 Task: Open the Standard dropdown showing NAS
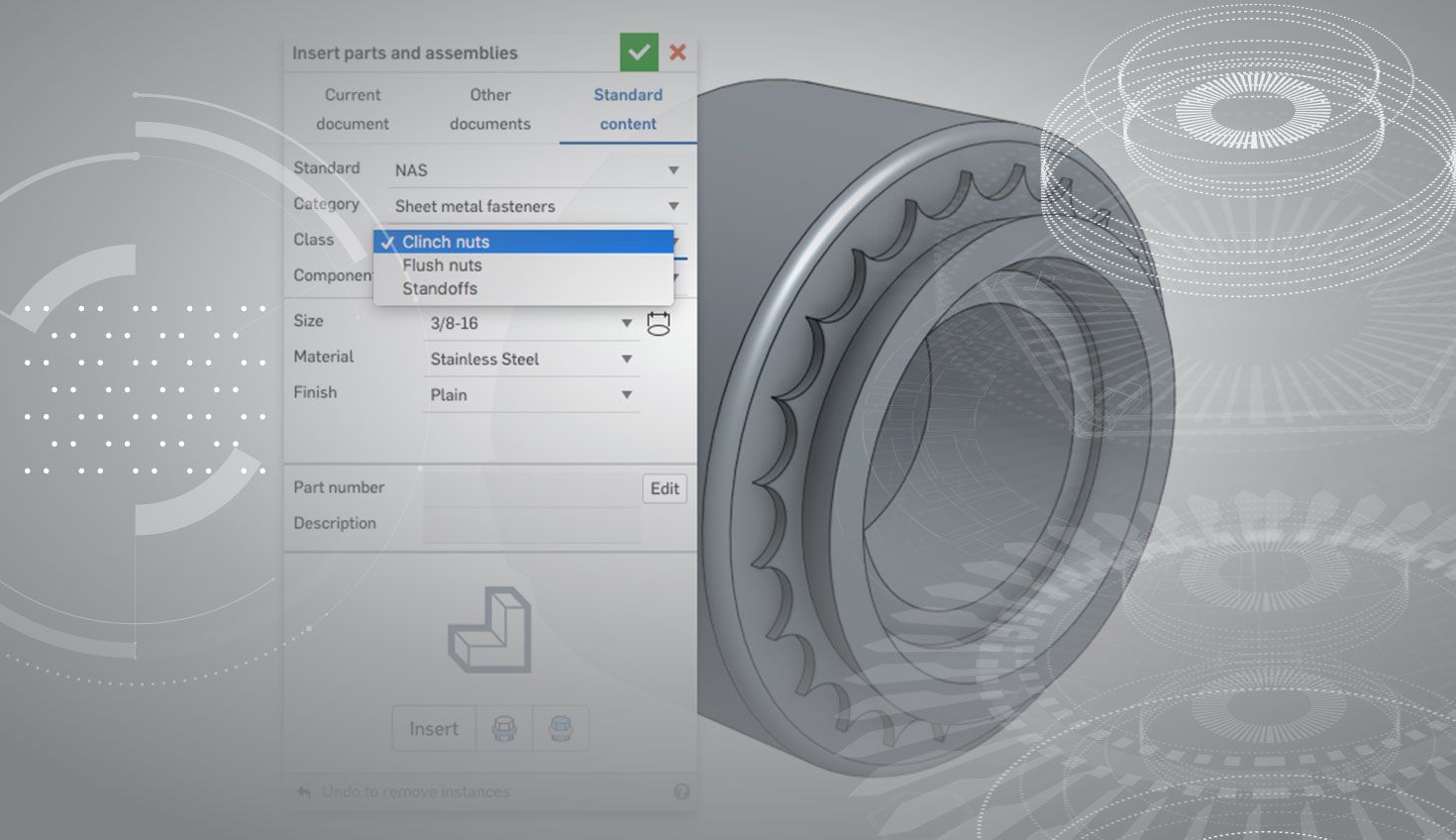(x=536, y=170)
